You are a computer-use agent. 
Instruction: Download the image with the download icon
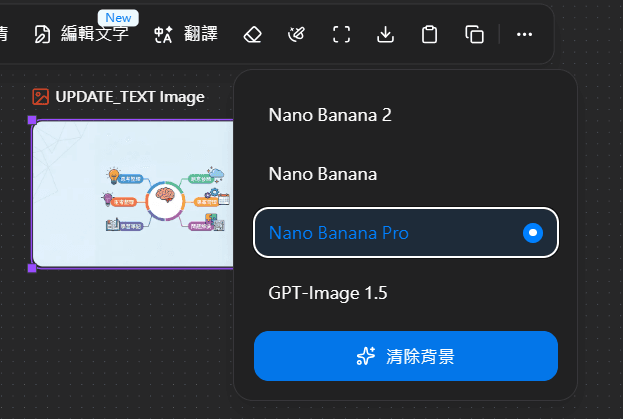[x=385, y=35]
